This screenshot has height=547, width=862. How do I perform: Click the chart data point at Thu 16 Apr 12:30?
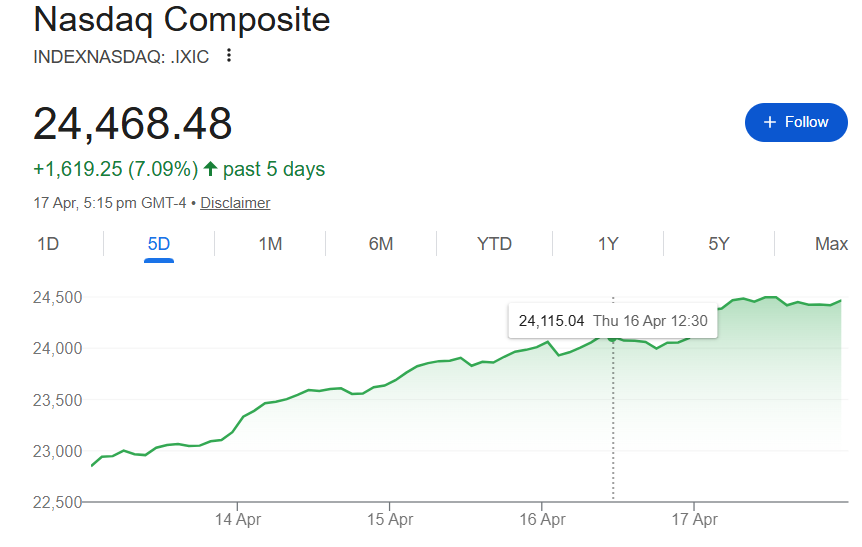pyautogui.click(x=613, y=339)
